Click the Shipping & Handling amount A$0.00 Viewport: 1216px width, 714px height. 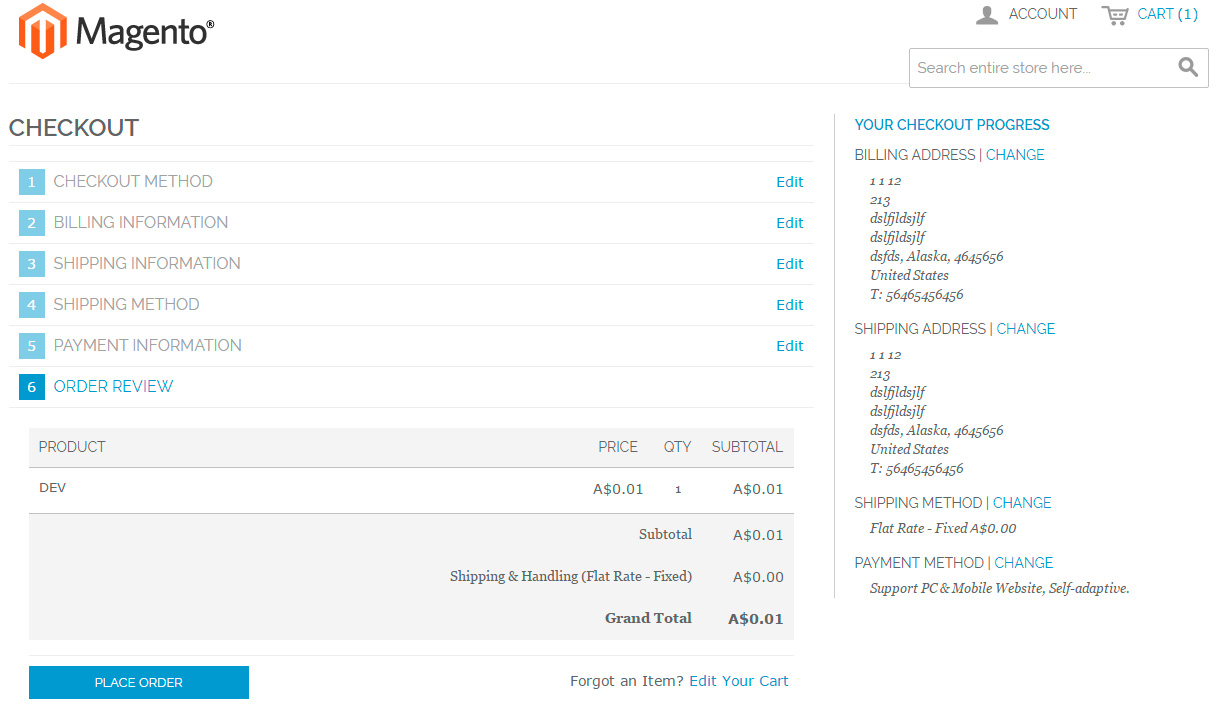(x=758, y=577)
